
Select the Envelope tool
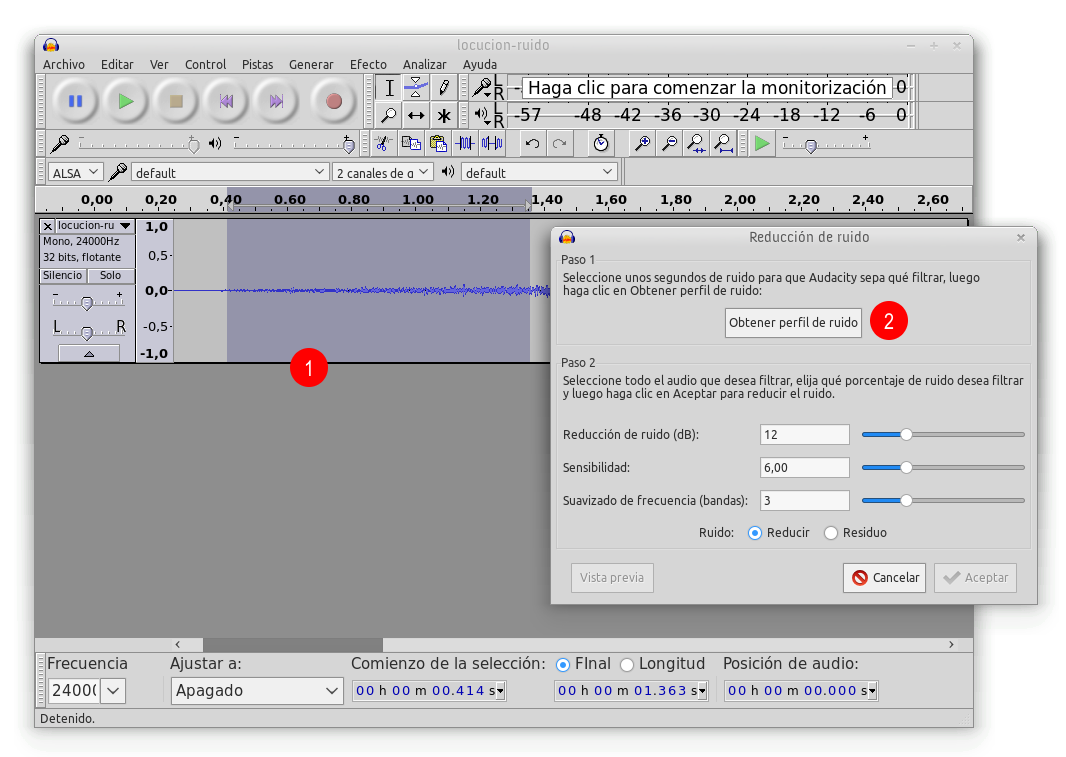(x=416, y=88)
